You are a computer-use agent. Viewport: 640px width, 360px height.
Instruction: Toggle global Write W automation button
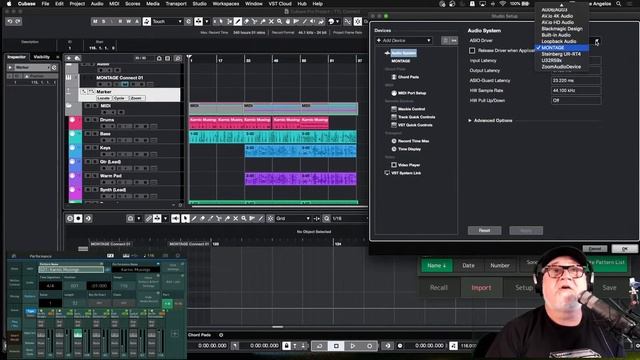click(129, 21)
